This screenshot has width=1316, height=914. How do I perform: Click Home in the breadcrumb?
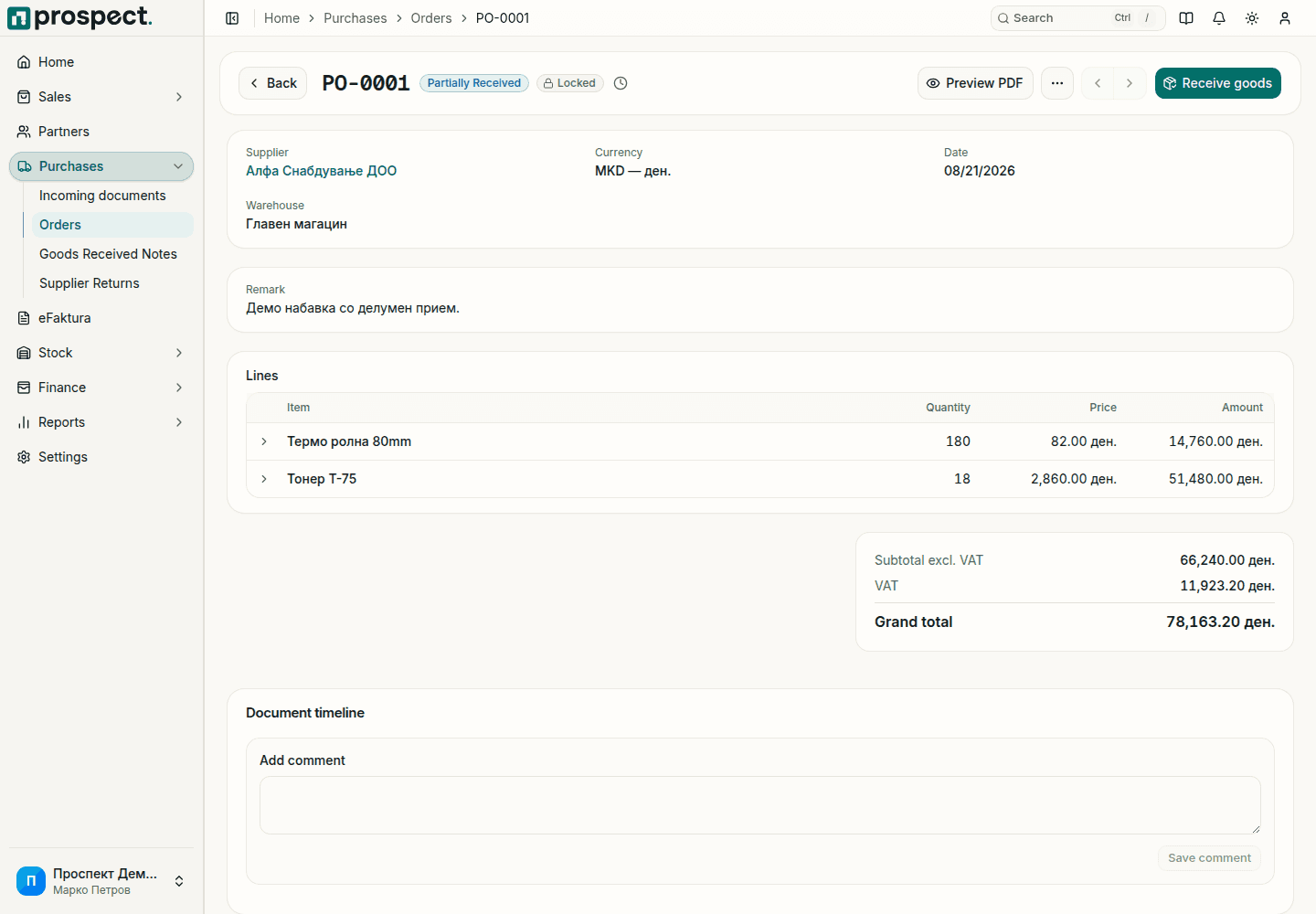[x=281, y=18]
